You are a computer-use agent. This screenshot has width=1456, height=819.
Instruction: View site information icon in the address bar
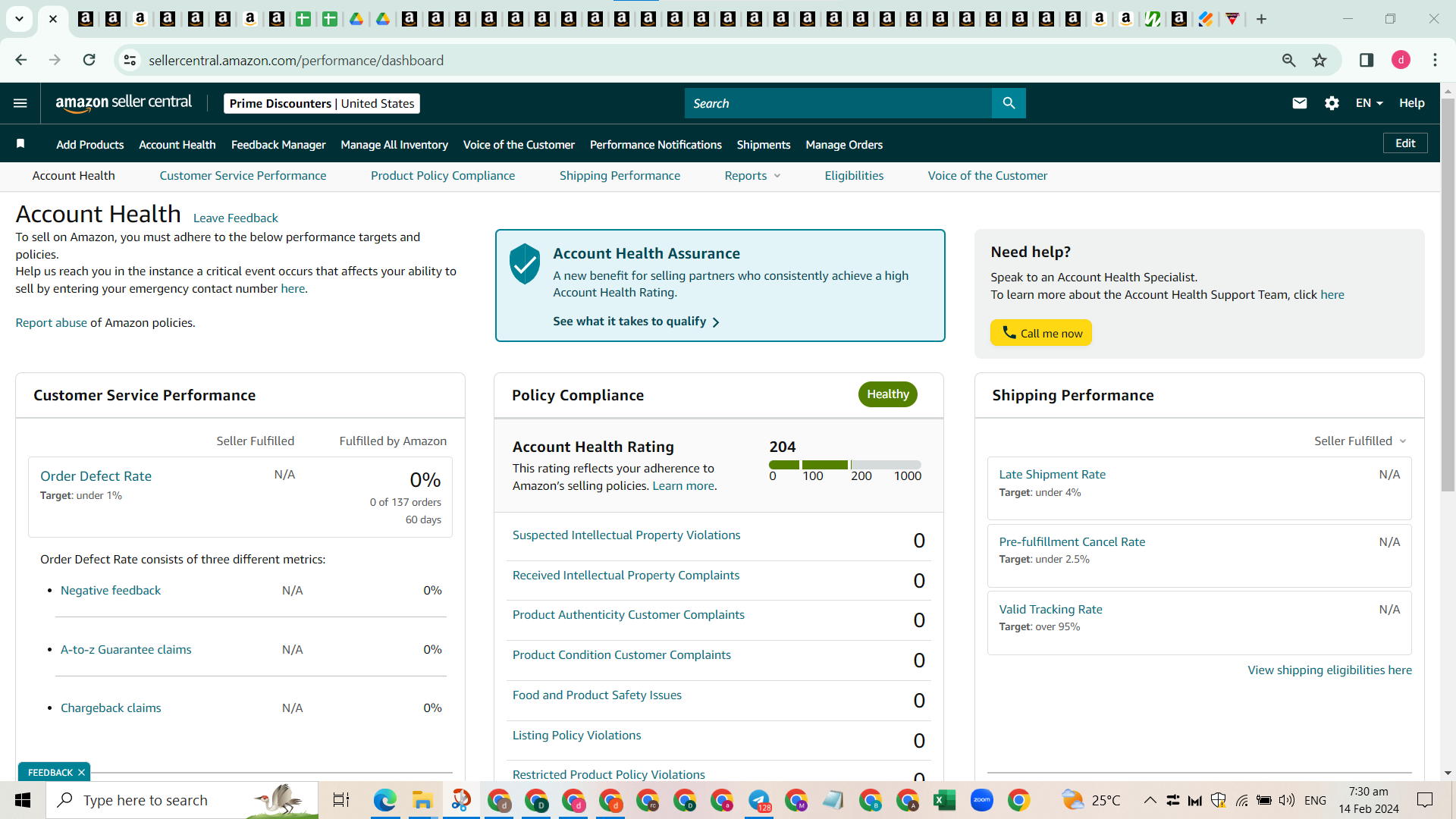pyautogui.click(x=130, y=60)
